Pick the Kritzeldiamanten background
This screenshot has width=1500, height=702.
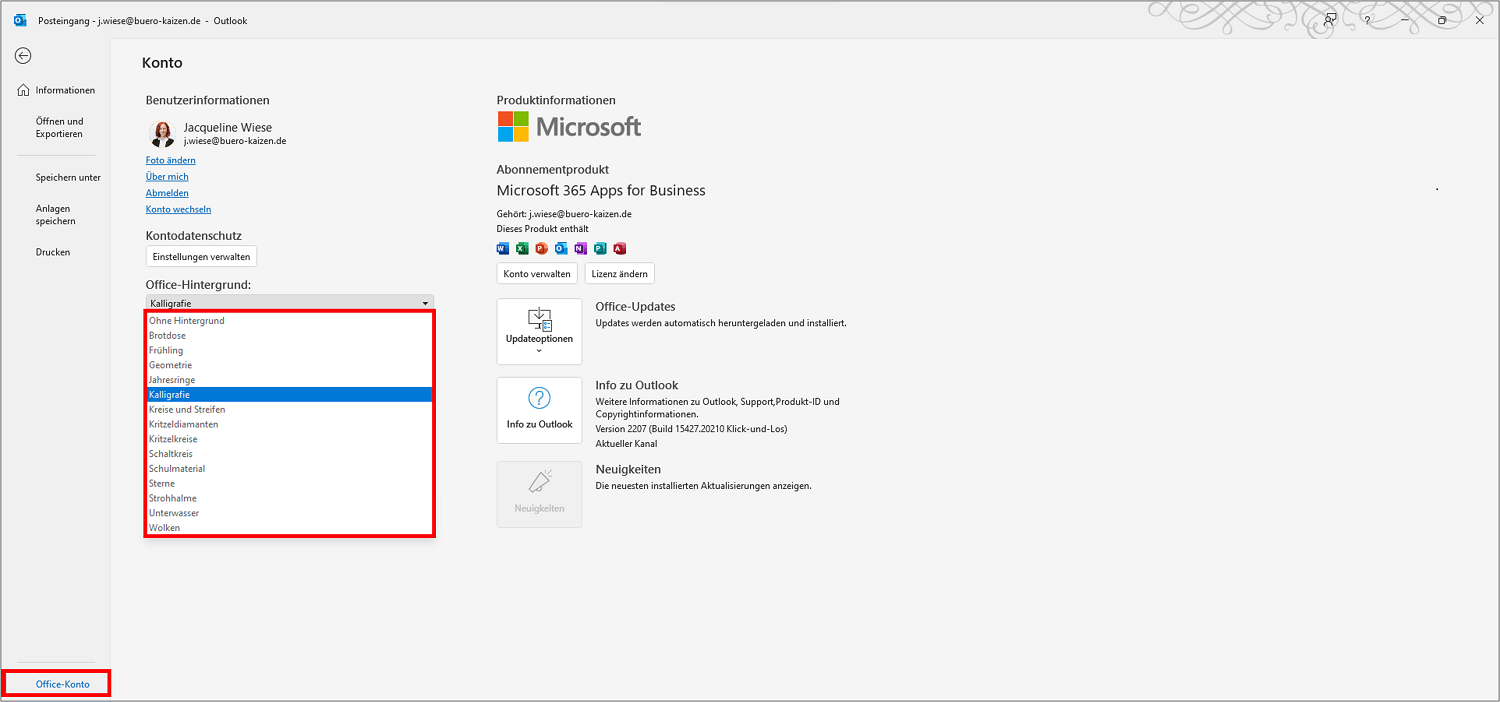tap(290, 424)
